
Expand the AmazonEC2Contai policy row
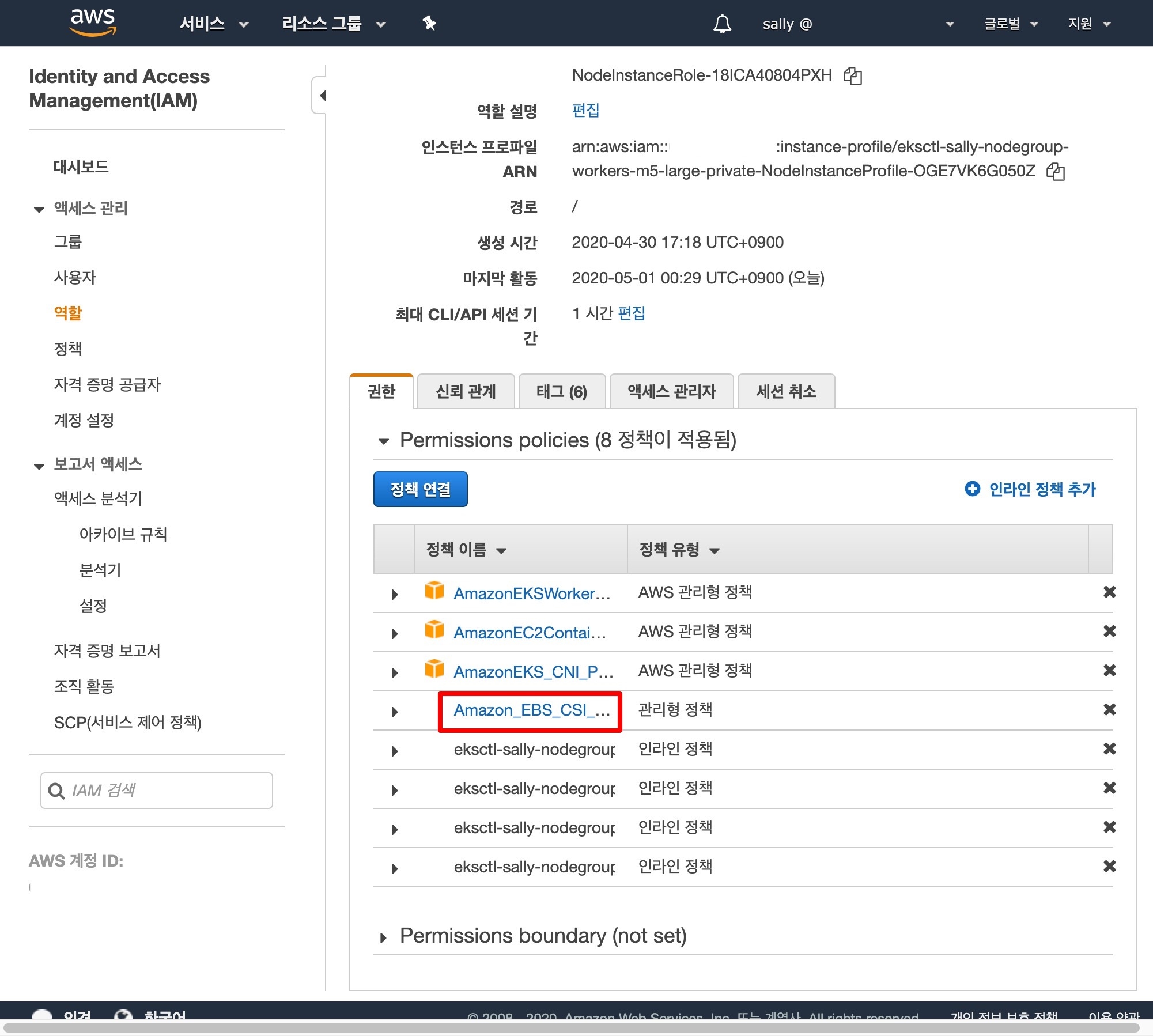395,633
